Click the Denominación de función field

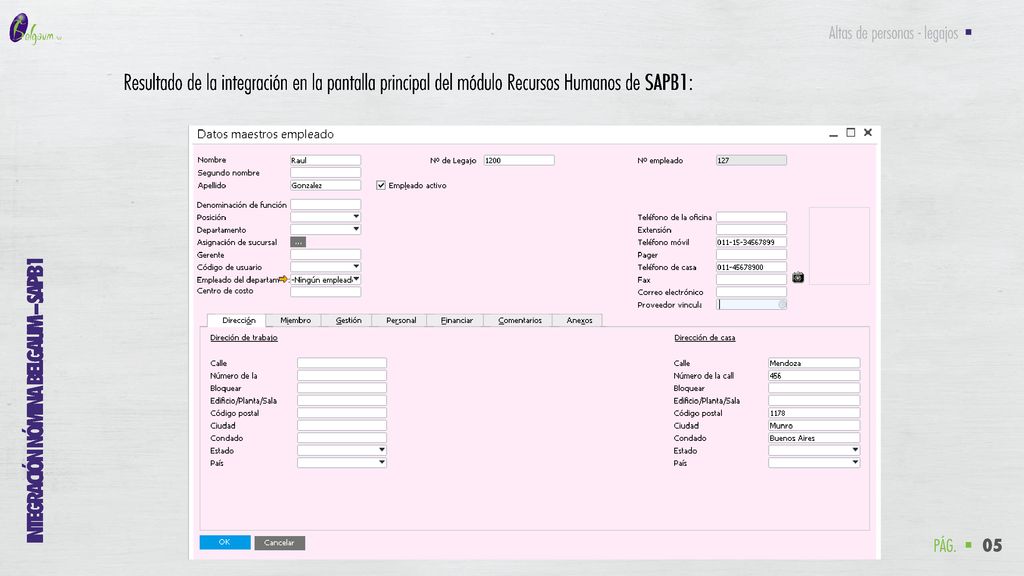pyautogui.click(x=325, y=204)
